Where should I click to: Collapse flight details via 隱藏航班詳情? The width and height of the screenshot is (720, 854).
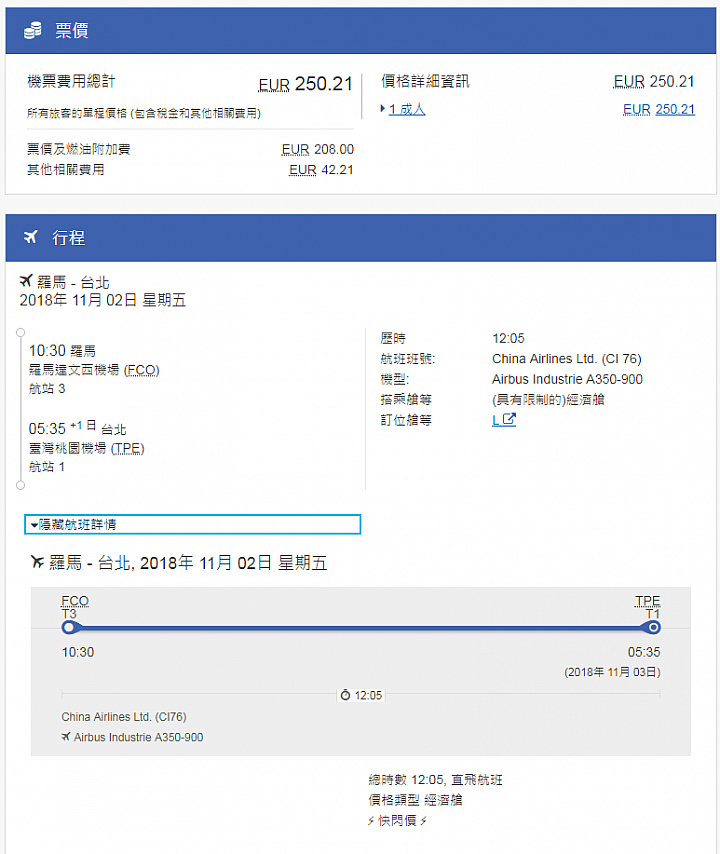click(x=193, y=524)
